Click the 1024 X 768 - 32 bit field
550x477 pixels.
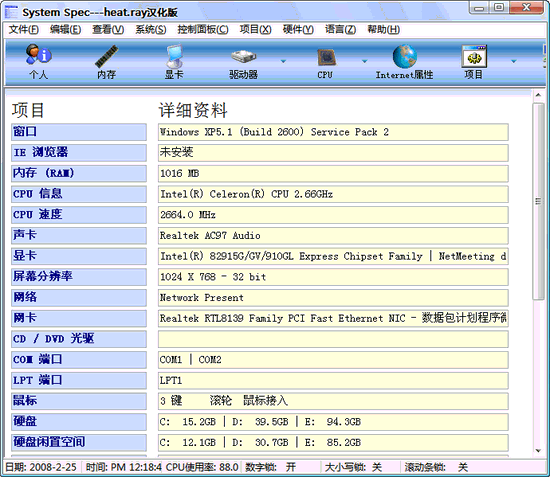click(x=333, y=277)
